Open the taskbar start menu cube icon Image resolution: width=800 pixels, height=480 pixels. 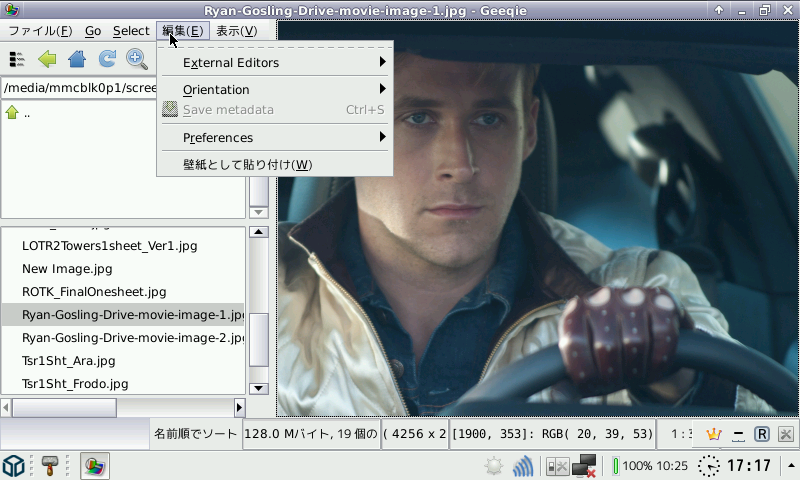coord(14,466)
